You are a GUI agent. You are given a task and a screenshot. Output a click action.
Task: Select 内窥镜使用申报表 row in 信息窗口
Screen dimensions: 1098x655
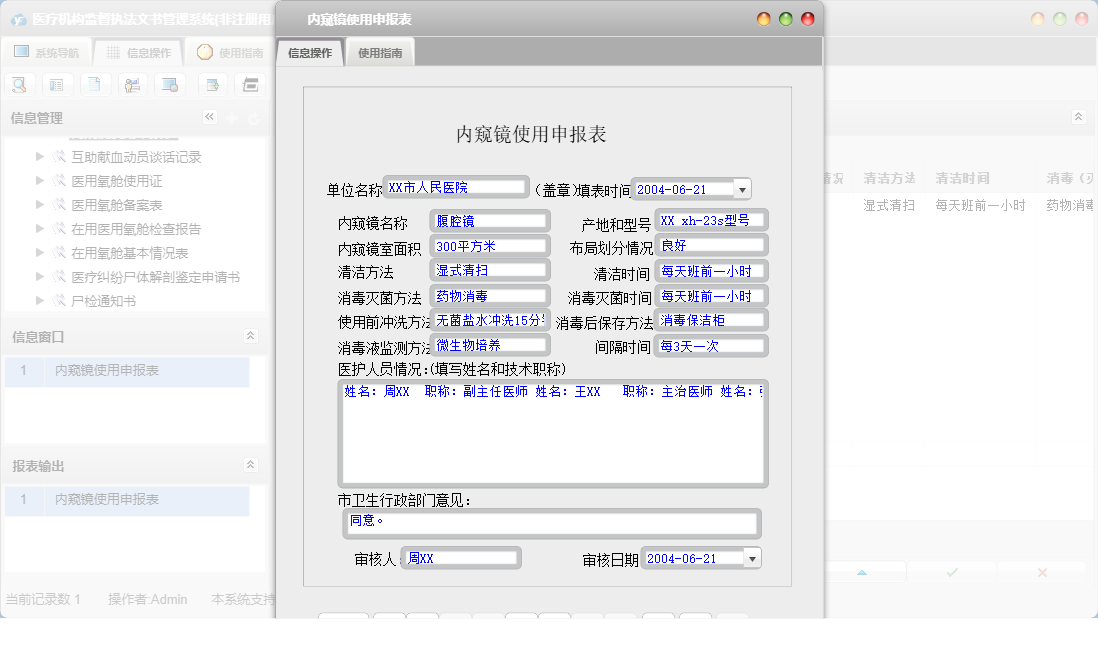127,371
